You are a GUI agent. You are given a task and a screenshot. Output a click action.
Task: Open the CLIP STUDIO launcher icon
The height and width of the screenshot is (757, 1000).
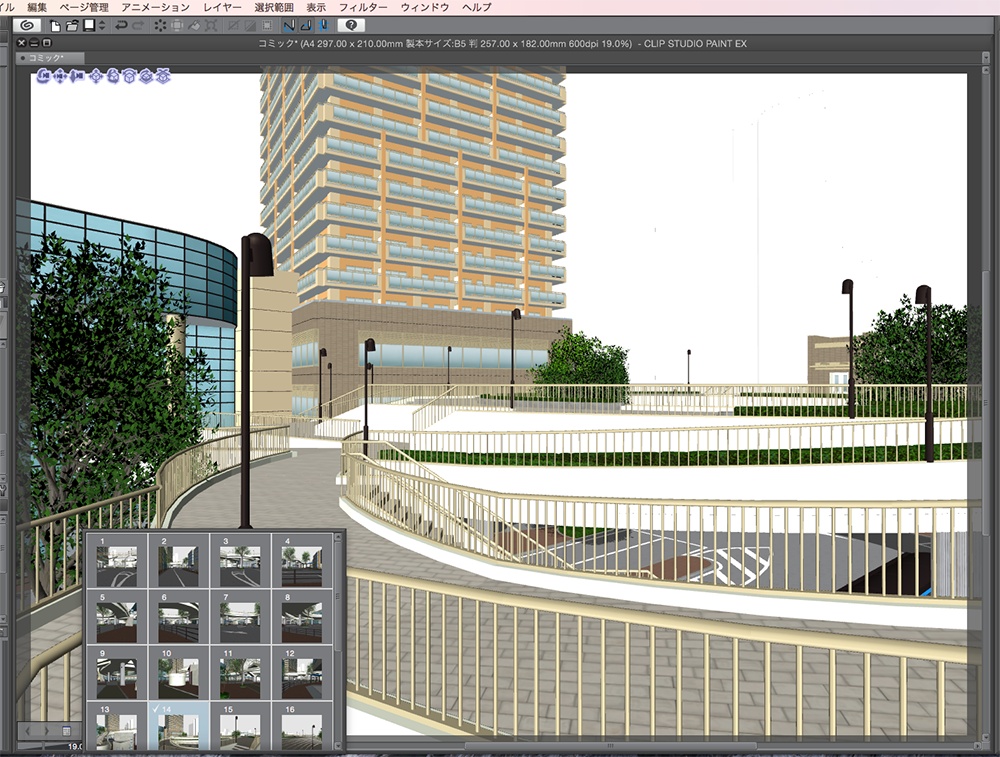pos(27,26)
